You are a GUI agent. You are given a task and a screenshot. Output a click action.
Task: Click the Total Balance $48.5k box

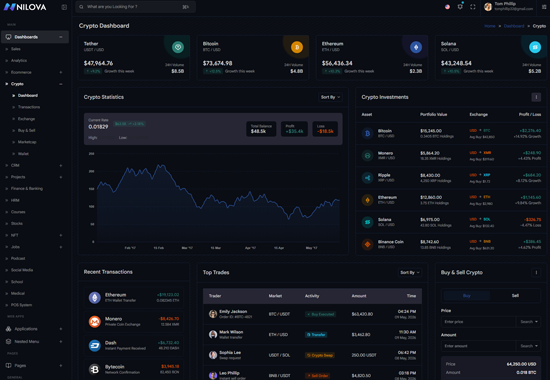pos(261,129)
